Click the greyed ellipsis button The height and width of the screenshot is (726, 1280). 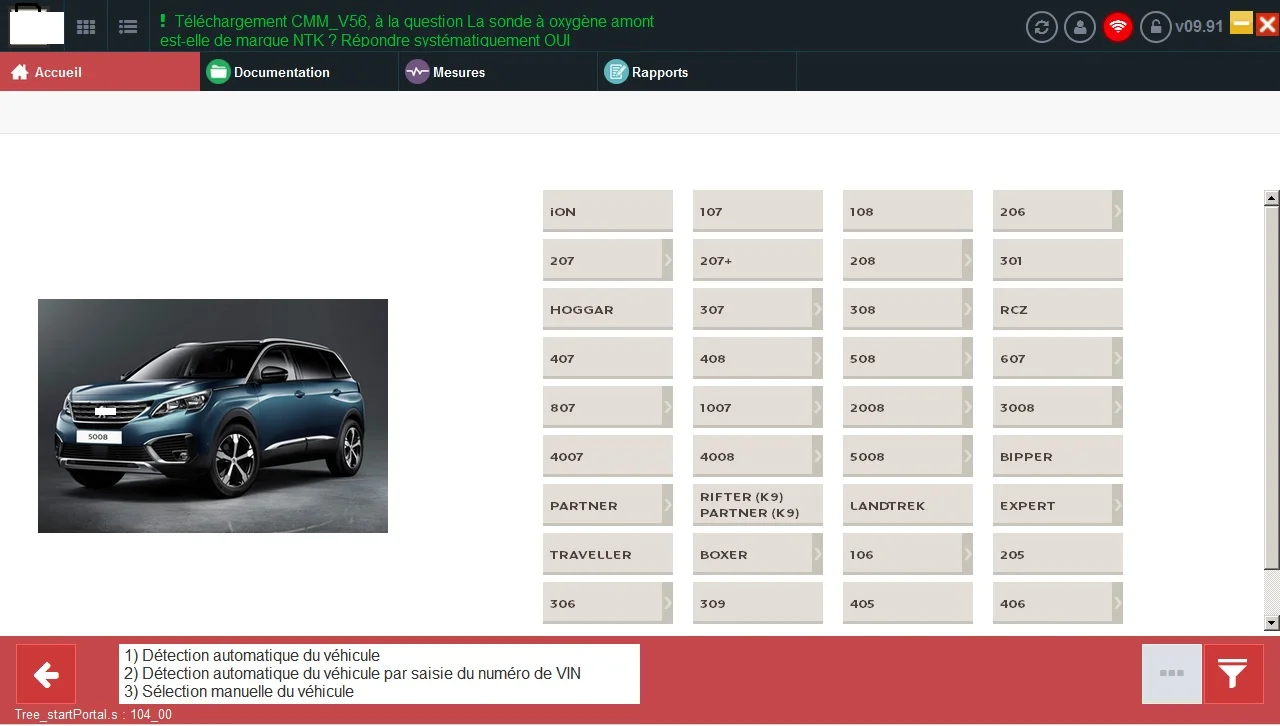1172,674
